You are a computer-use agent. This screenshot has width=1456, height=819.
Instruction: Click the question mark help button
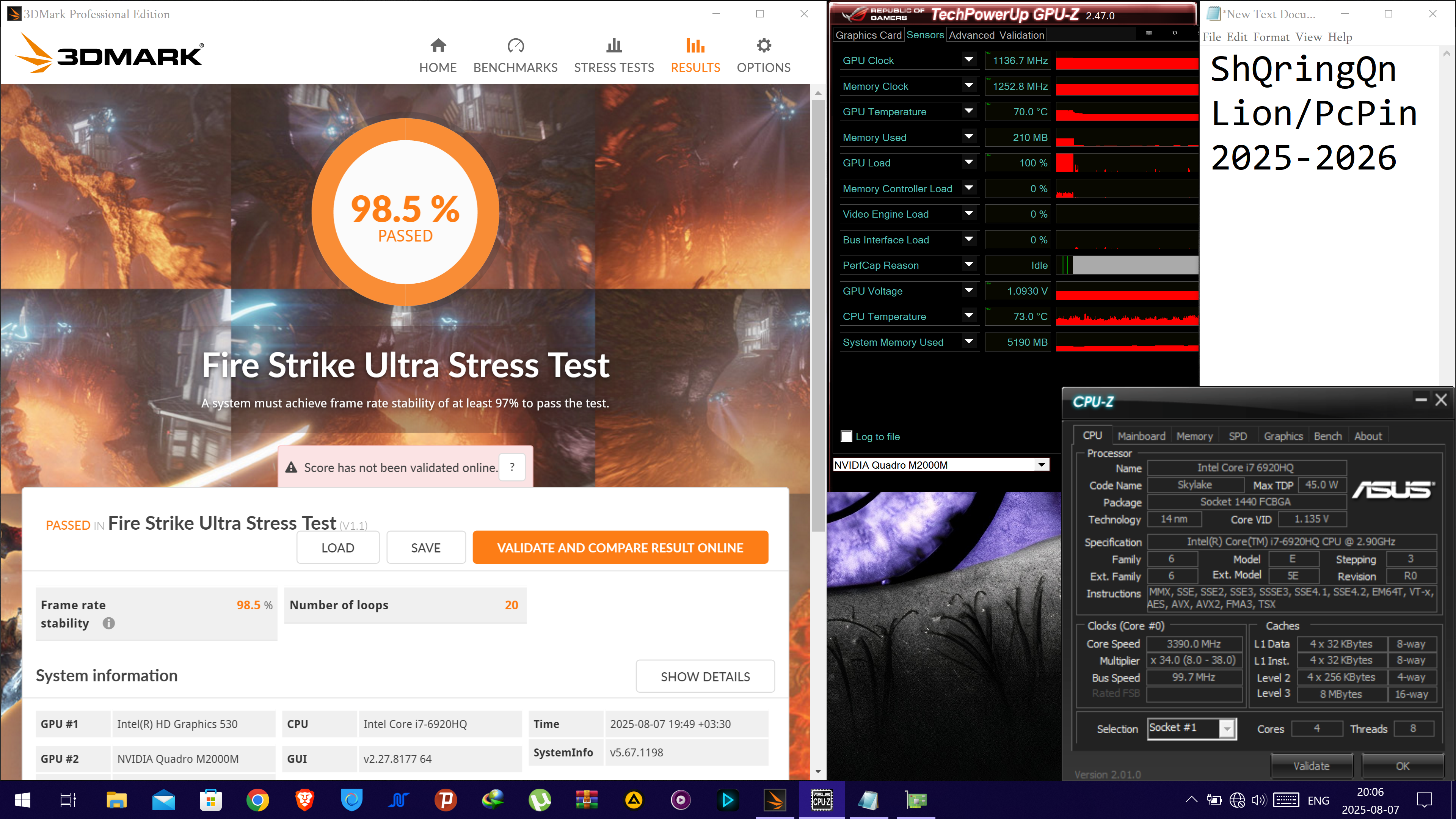512,468
